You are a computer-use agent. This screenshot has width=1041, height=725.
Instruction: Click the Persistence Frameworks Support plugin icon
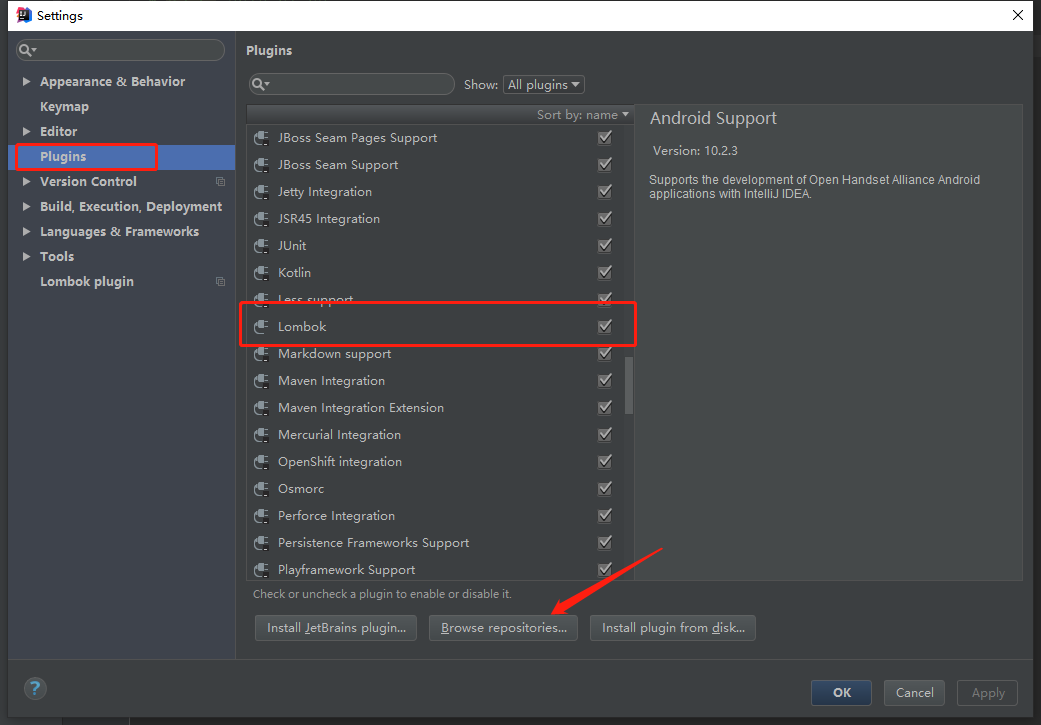click(262, 543)
